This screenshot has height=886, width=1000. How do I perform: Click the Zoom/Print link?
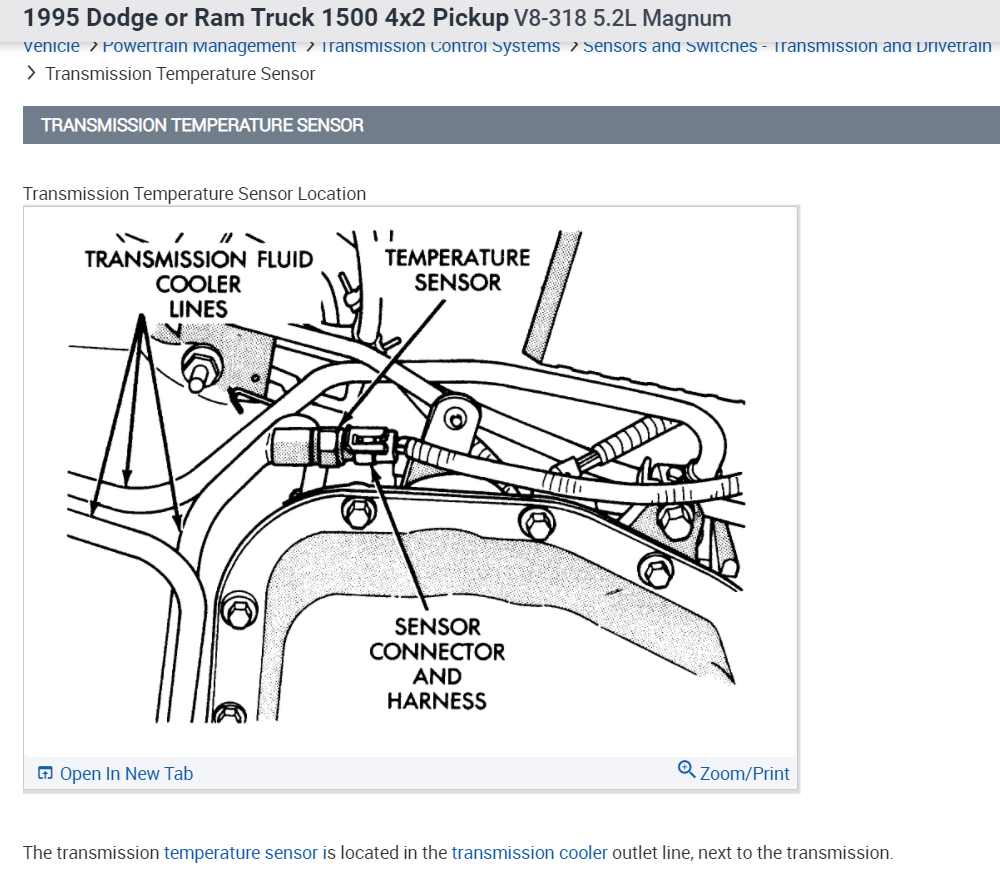click(x=744, y=774)
